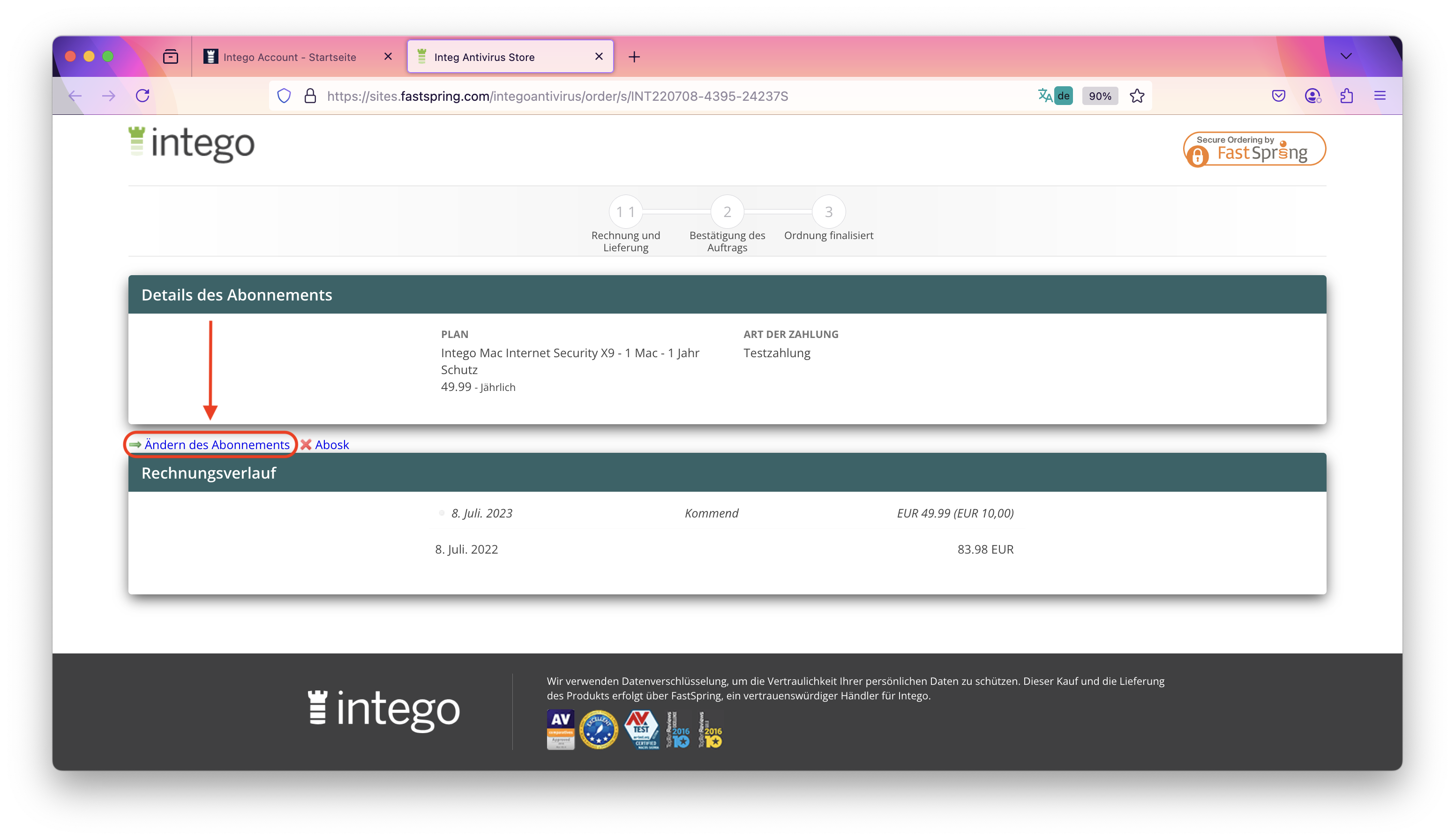Click the blue 2016 Top Ten Reviews badge
This screenshot has height=840, width=1455.
tap(678, 729)
